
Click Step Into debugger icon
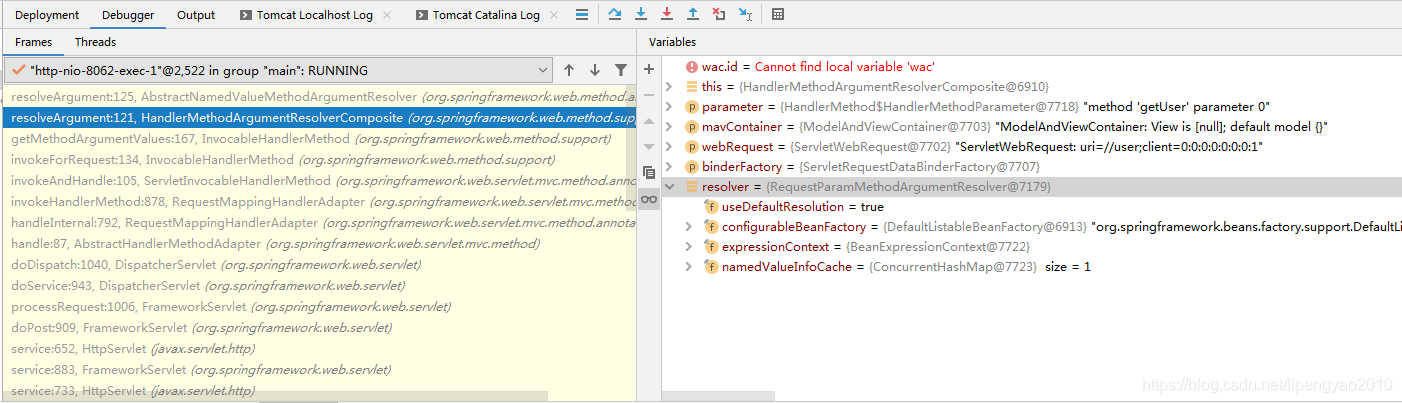coord(640,14)
